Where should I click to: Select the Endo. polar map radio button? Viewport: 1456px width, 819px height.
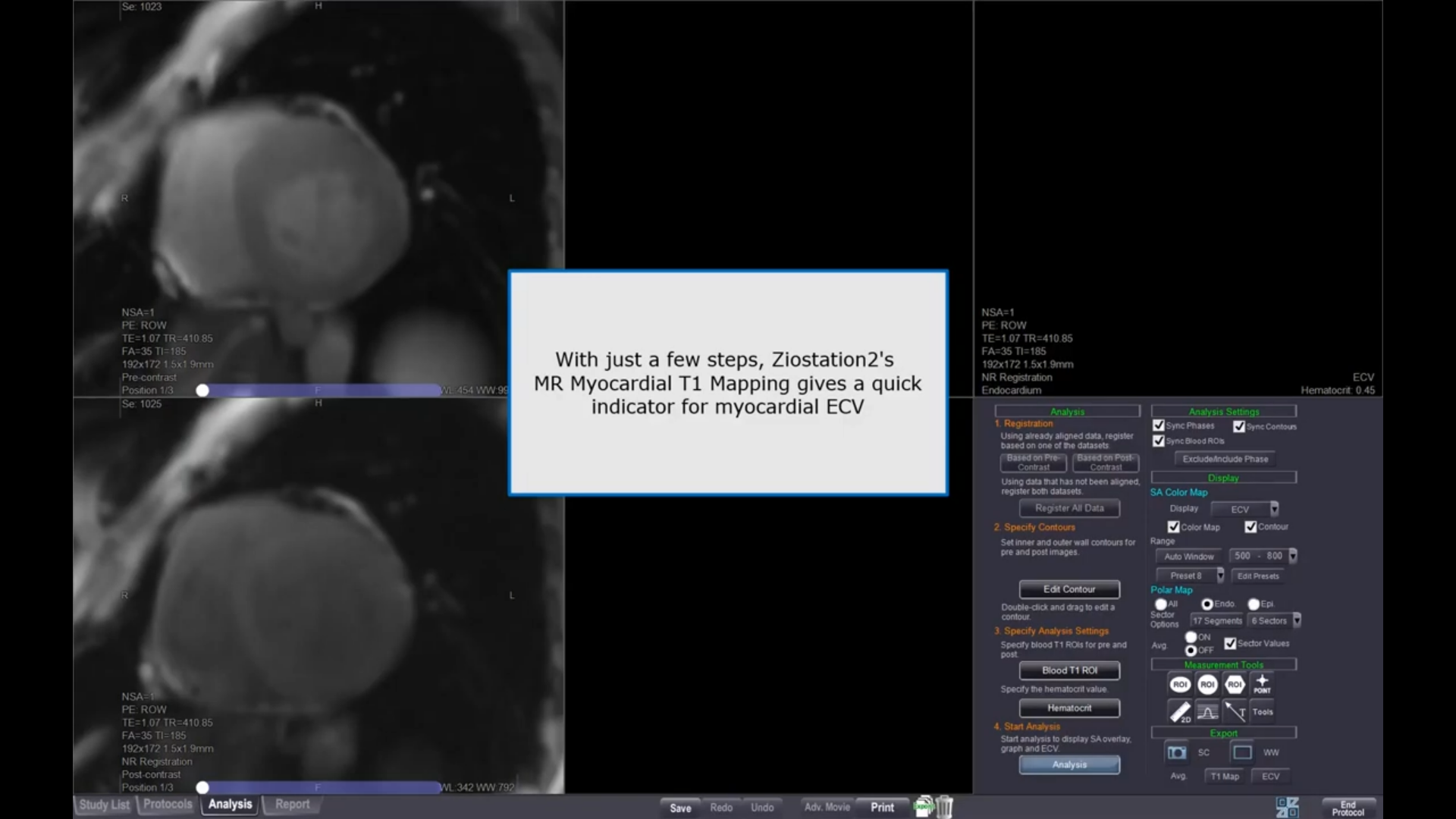pyautogui.click(x=1207, y=604)
